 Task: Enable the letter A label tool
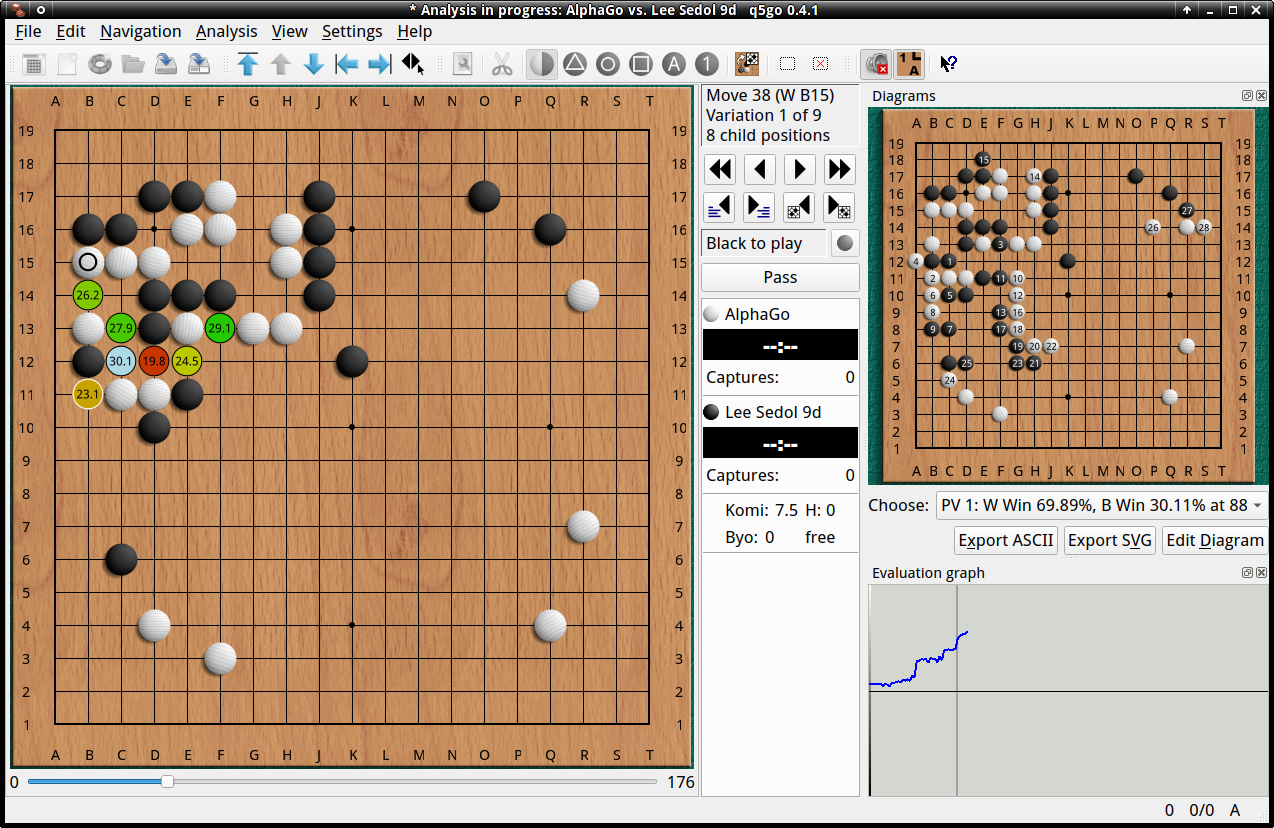click(674, 64)
